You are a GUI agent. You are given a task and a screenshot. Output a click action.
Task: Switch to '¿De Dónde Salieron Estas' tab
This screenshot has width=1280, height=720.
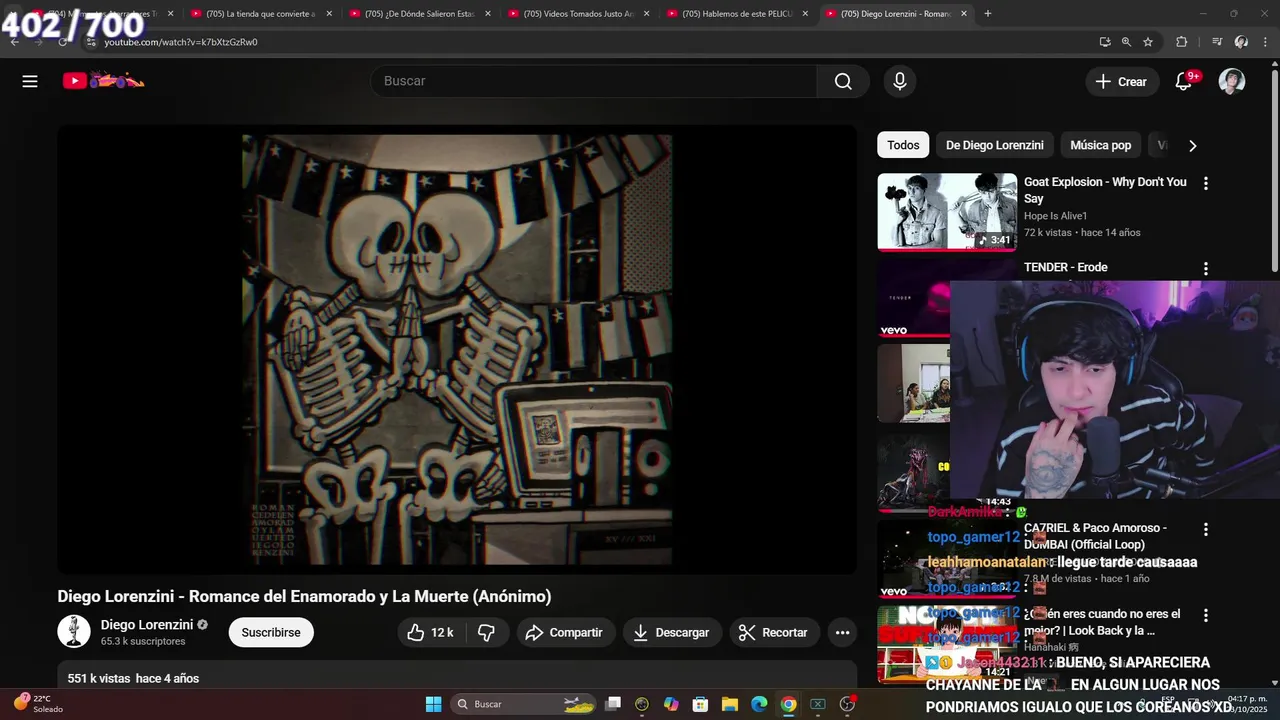point(417,14)
